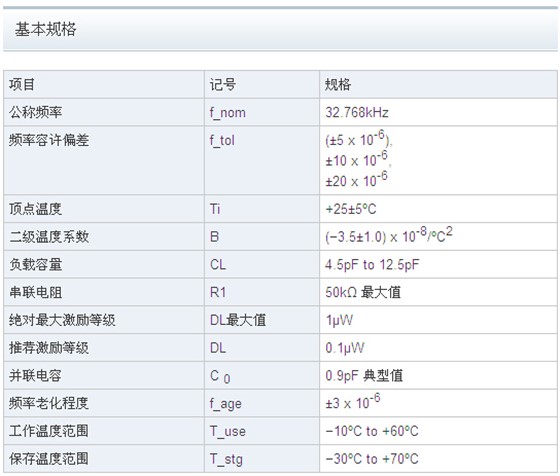
Task: Select the 记号 column header
Action: pyautogui.click(x=222, y=85)
